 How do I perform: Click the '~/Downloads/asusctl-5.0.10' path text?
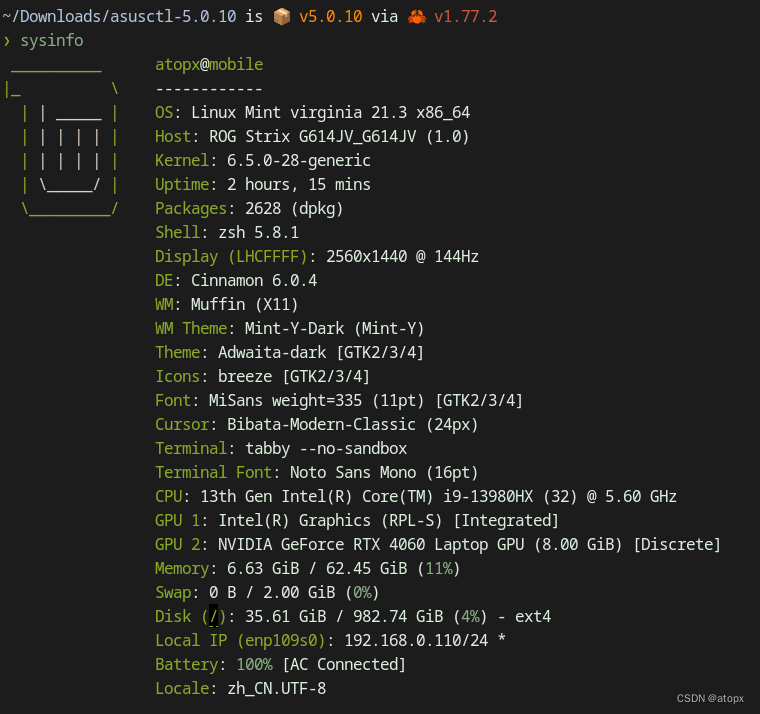tap(119, 17)
